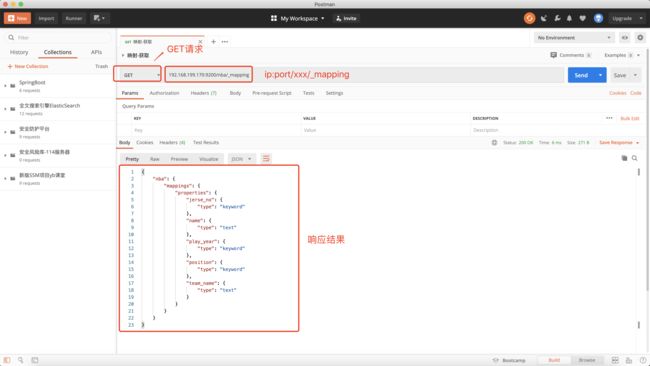Open the user avatar menu

point(598,18)
